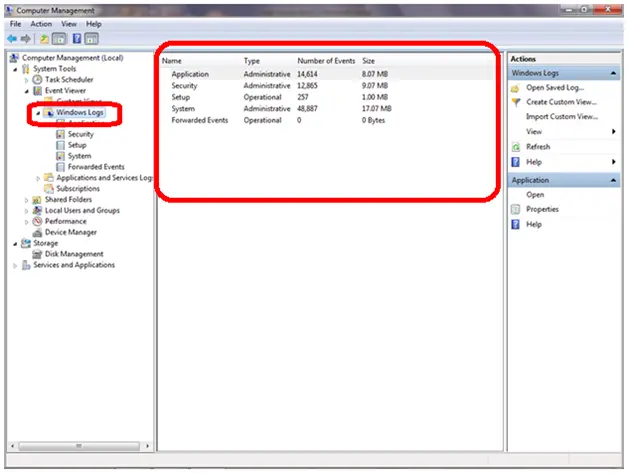The height and width of the screenshot is (473, 628).
Task: Click the Storage icon in tree
Action: [26, 243]
